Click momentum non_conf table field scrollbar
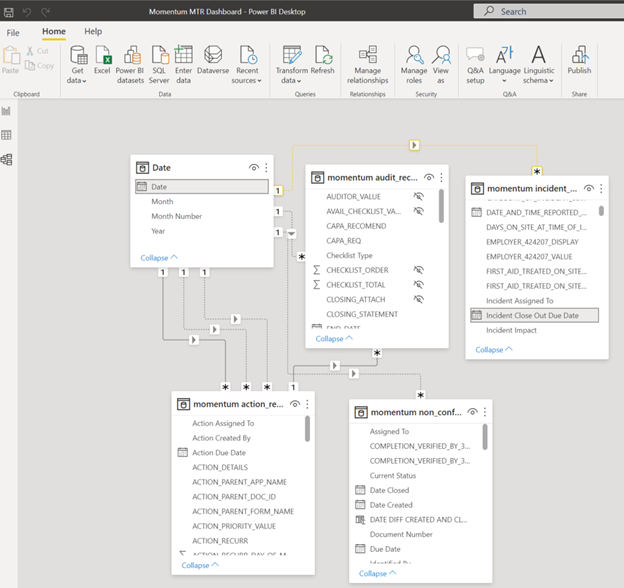Viewport: 624px width, 588px height. pyautogui.click(x=485, y=437)
